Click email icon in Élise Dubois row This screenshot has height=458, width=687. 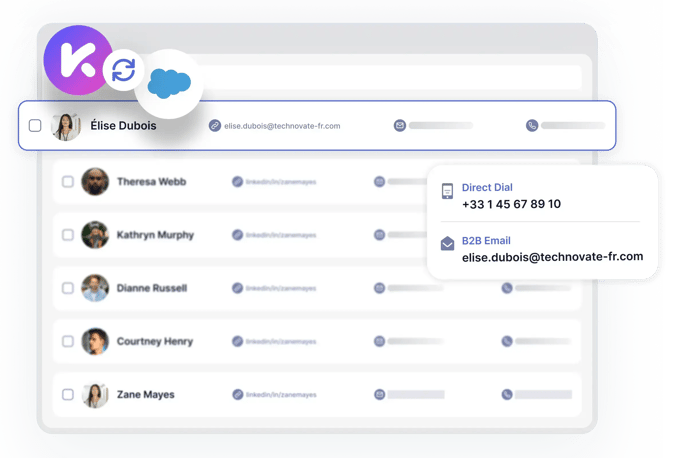(400, 126)
